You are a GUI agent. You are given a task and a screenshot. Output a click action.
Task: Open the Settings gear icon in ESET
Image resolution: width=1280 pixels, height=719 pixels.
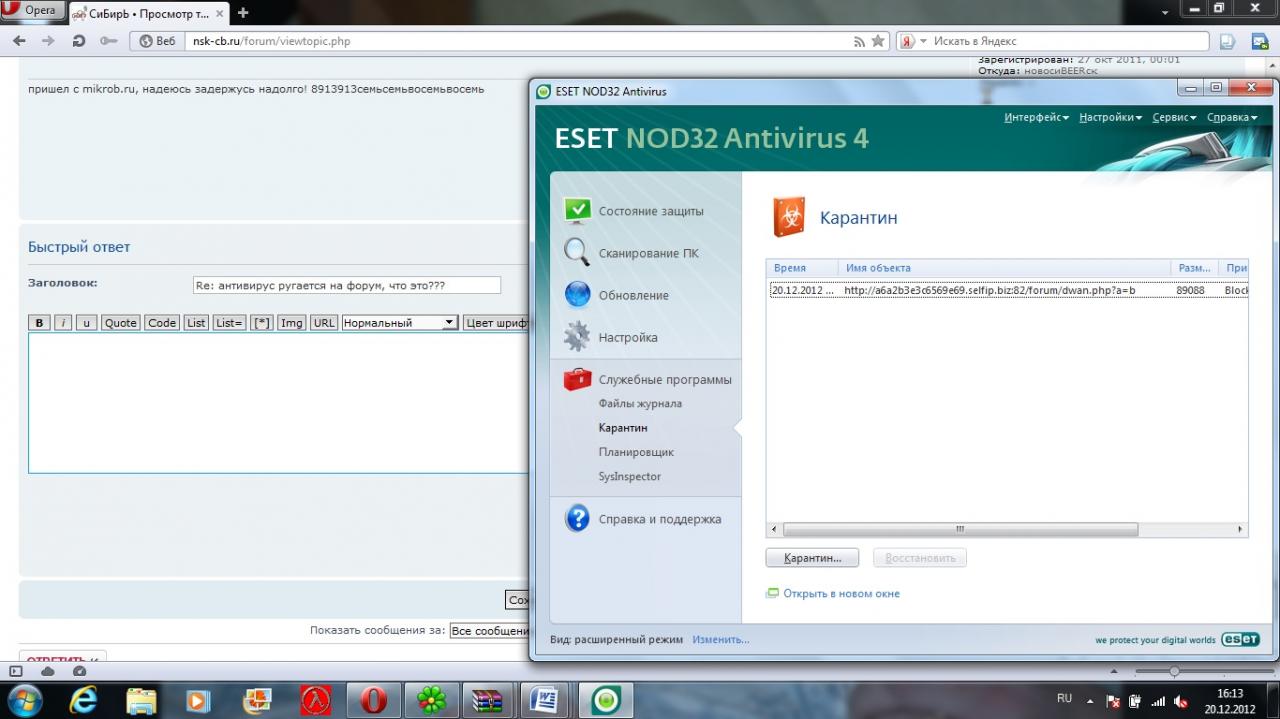pos(577,337)
